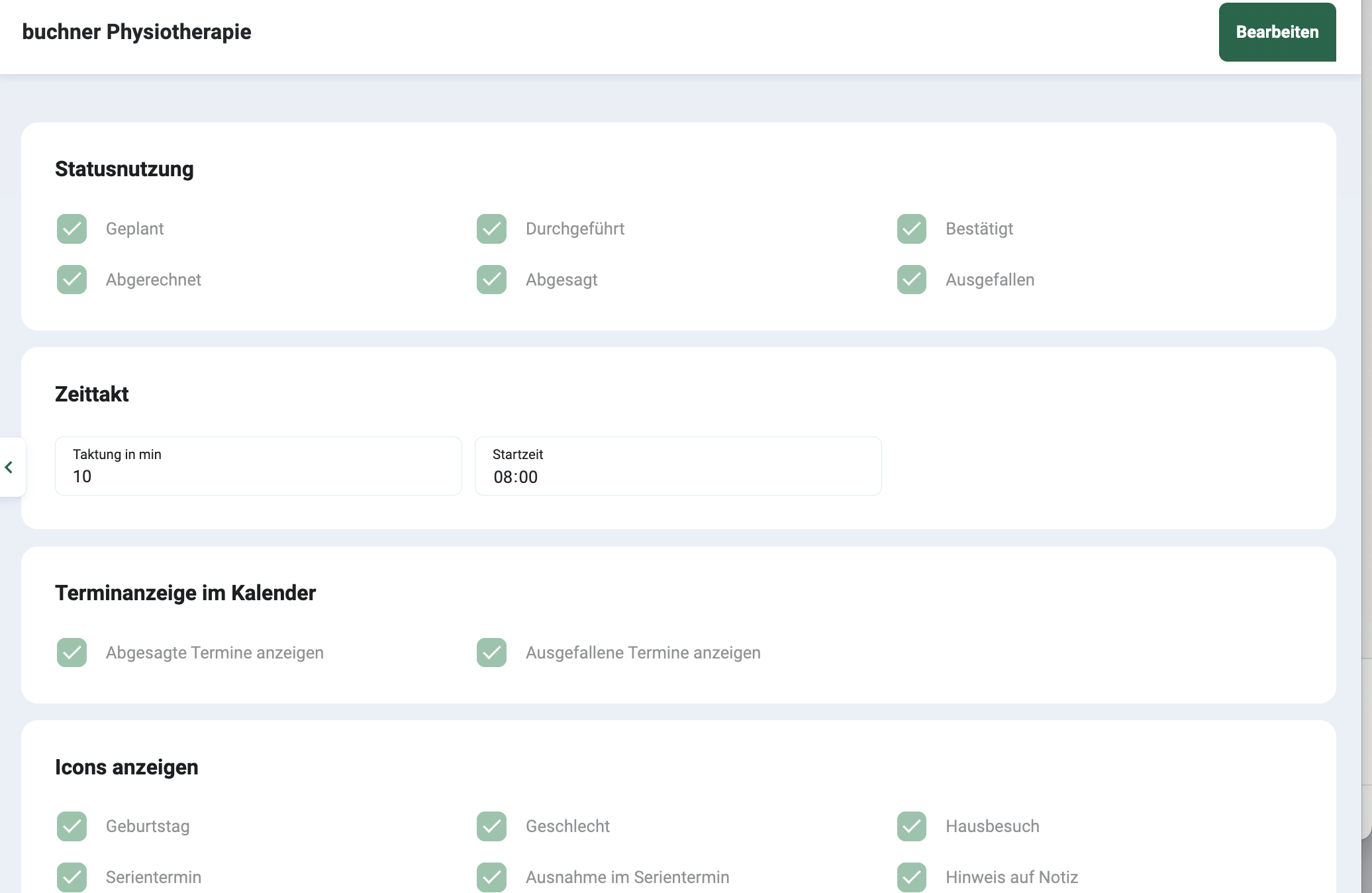This screenshot has width=1372, height=893.
Task: Toggle the Bestätigt status checkbox
Action: tap(912, 229)
